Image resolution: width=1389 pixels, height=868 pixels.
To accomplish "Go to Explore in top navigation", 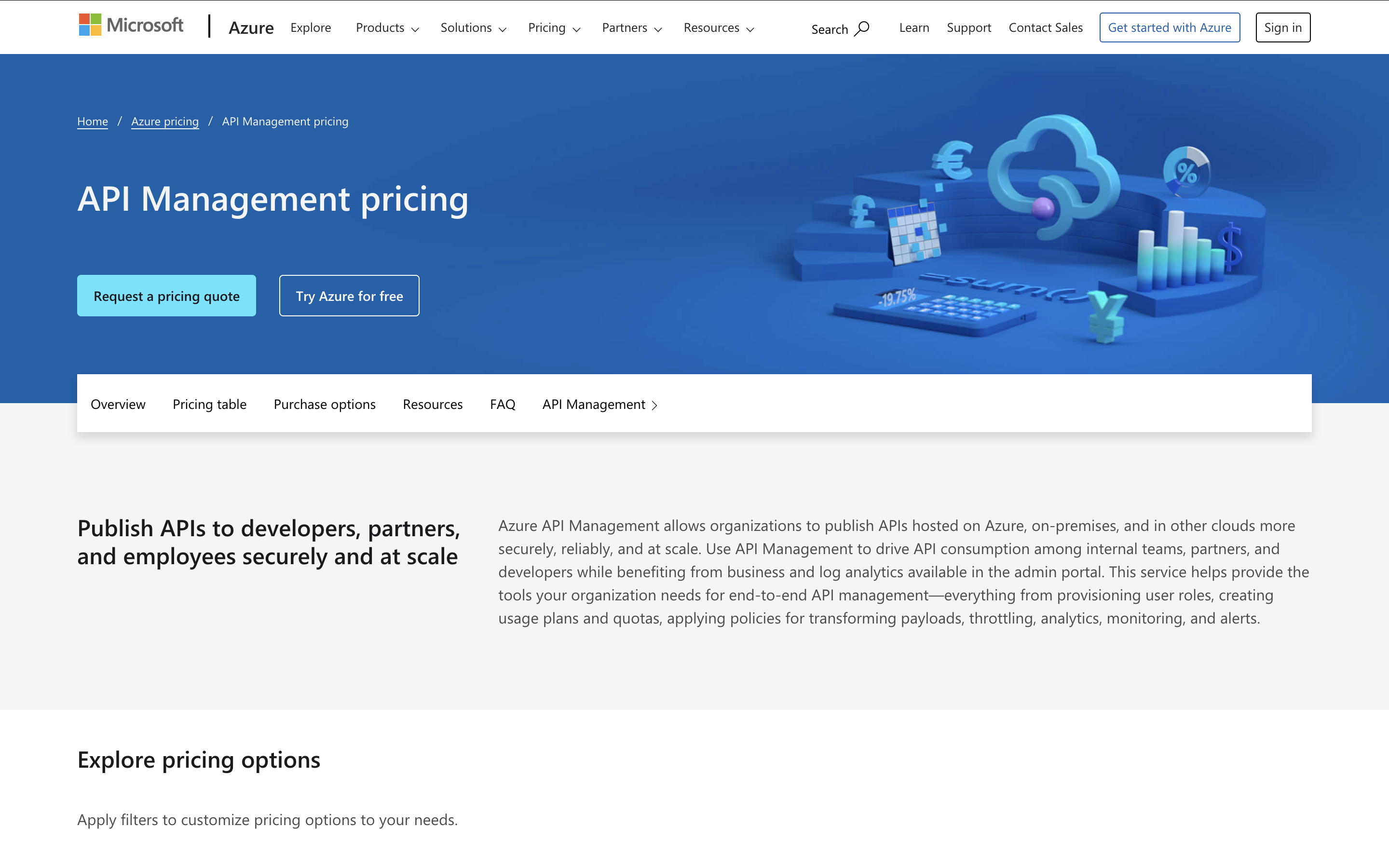I will coord(311,27).
